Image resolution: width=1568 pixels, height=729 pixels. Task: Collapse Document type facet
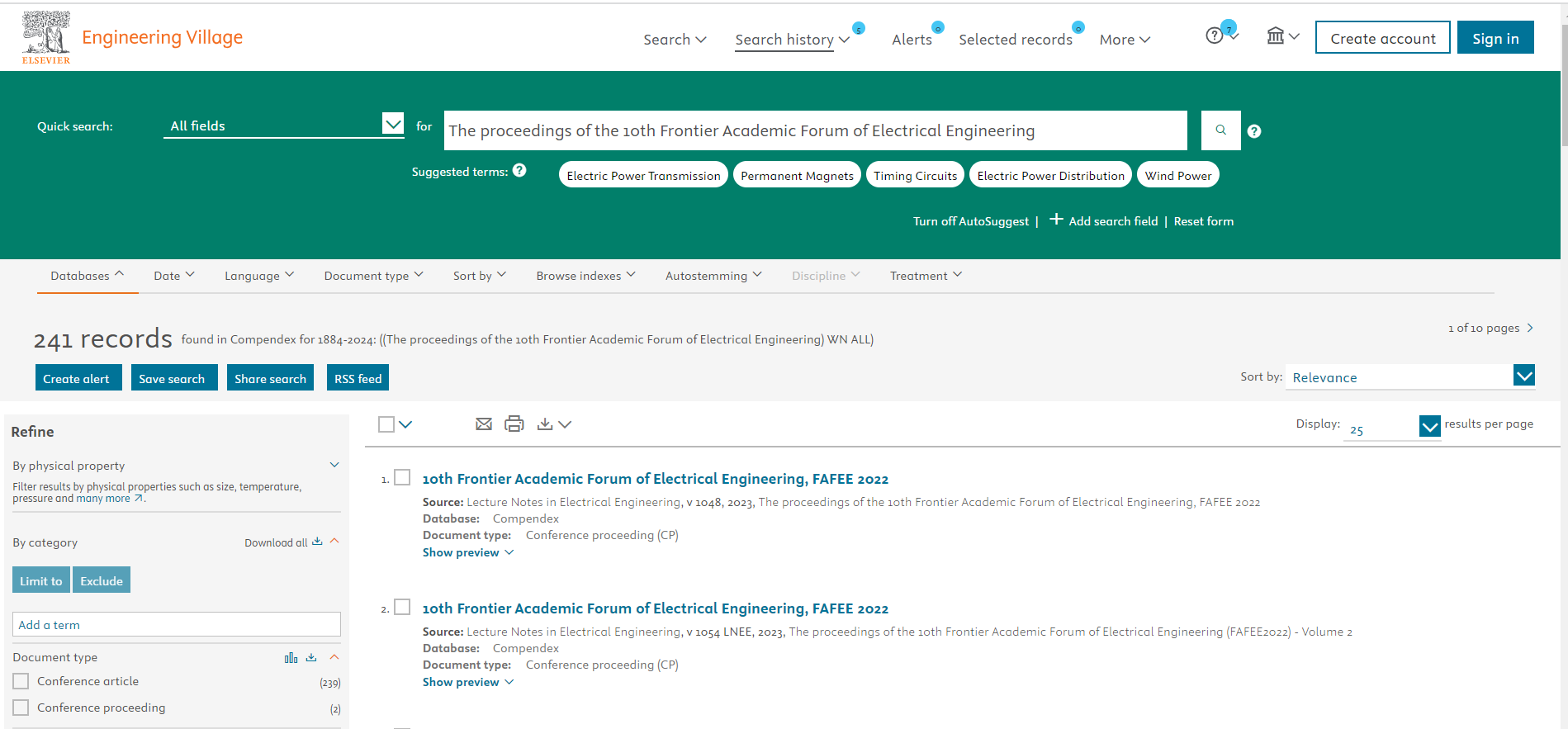pos(334,657)
